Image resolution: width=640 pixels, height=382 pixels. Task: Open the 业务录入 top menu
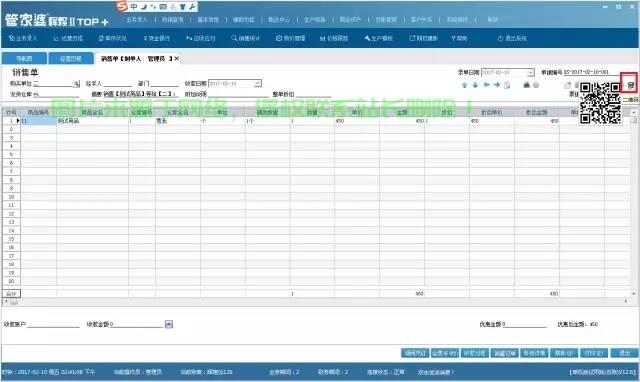136,20
